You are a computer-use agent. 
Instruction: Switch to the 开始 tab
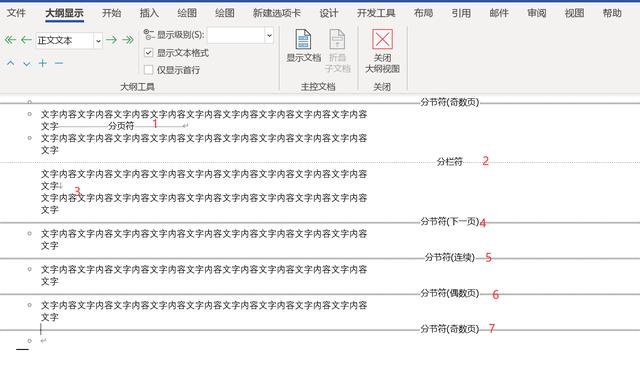[x=111, y=13]
